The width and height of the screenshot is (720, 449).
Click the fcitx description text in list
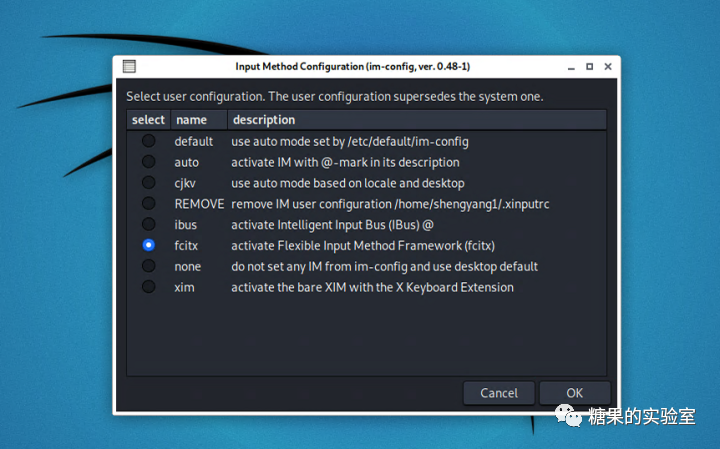click(x=363, y=245)
